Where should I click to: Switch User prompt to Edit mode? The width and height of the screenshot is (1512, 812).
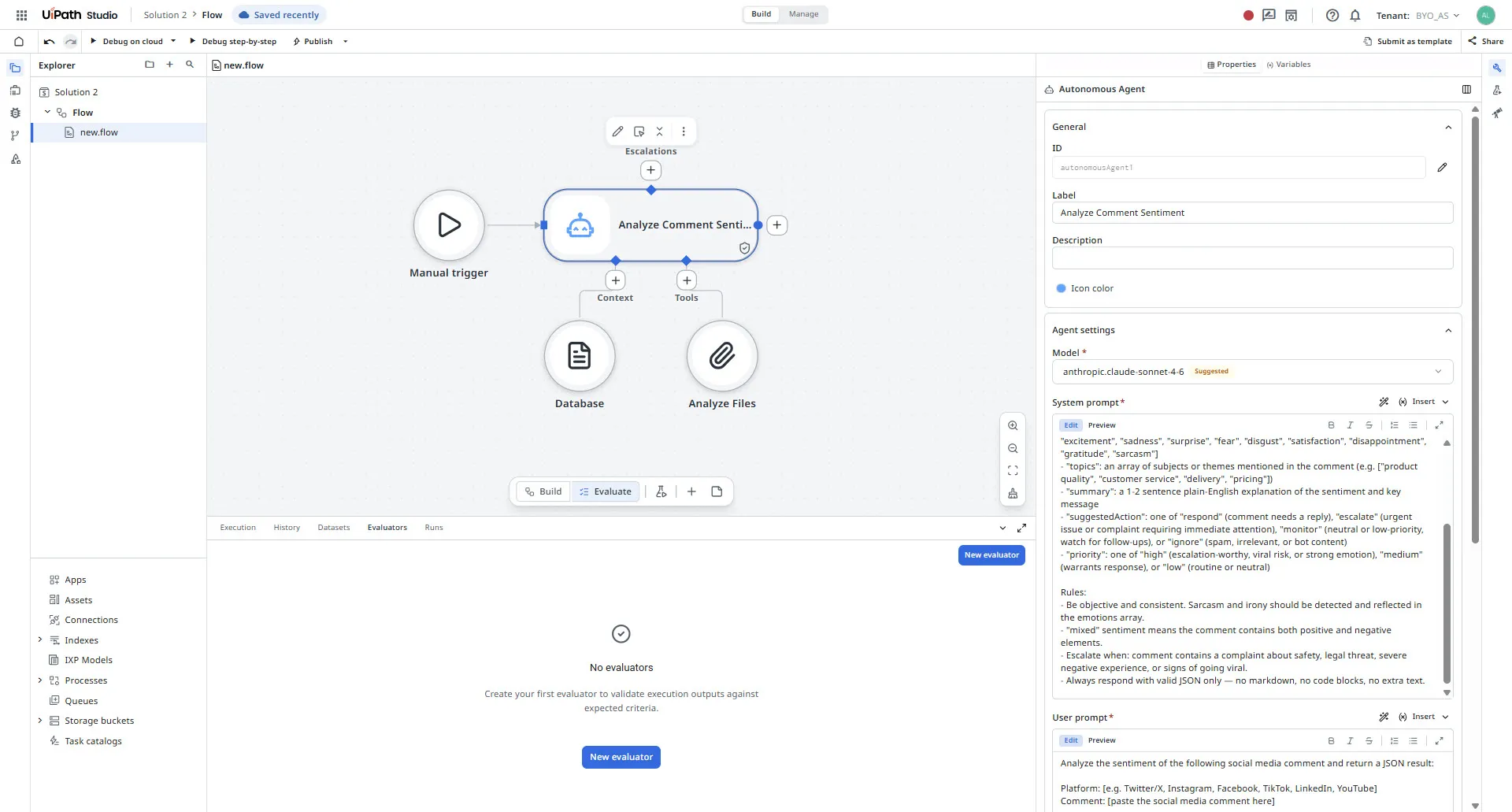[1071, 740]
